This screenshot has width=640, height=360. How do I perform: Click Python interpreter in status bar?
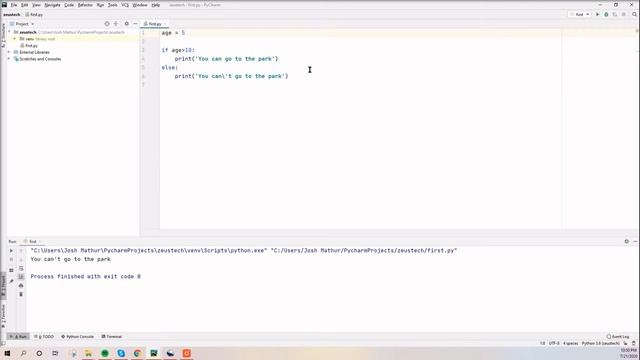tap(600, 344)
